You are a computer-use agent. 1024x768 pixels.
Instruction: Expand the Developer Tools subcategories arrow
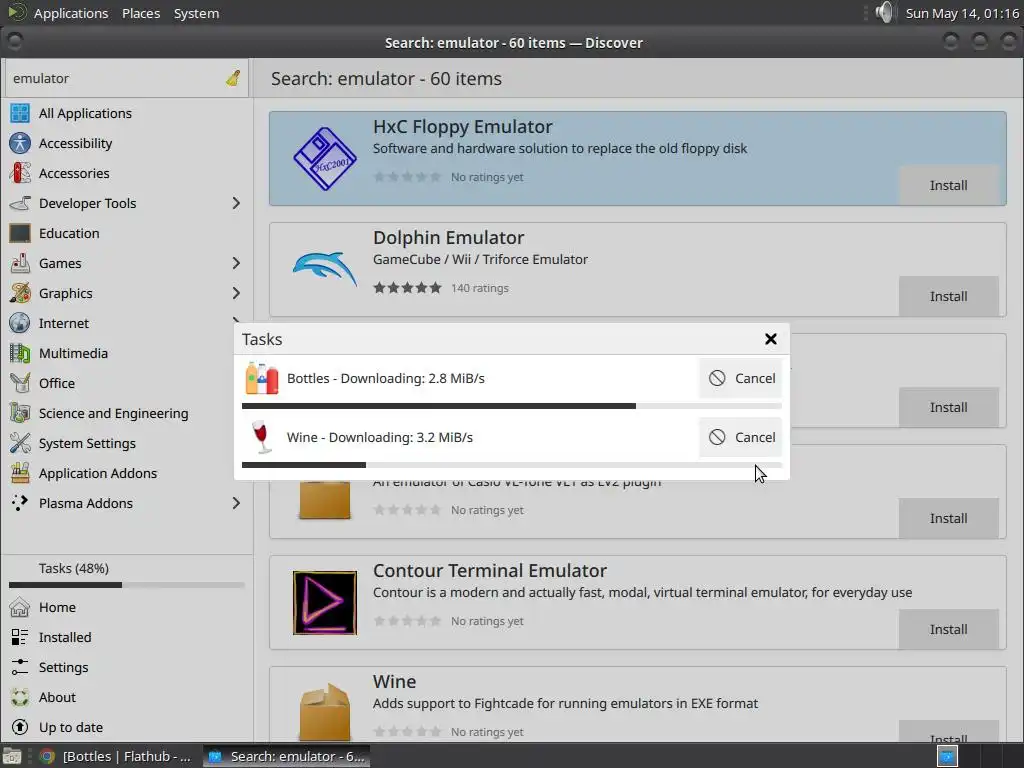(x=236, y=203)
